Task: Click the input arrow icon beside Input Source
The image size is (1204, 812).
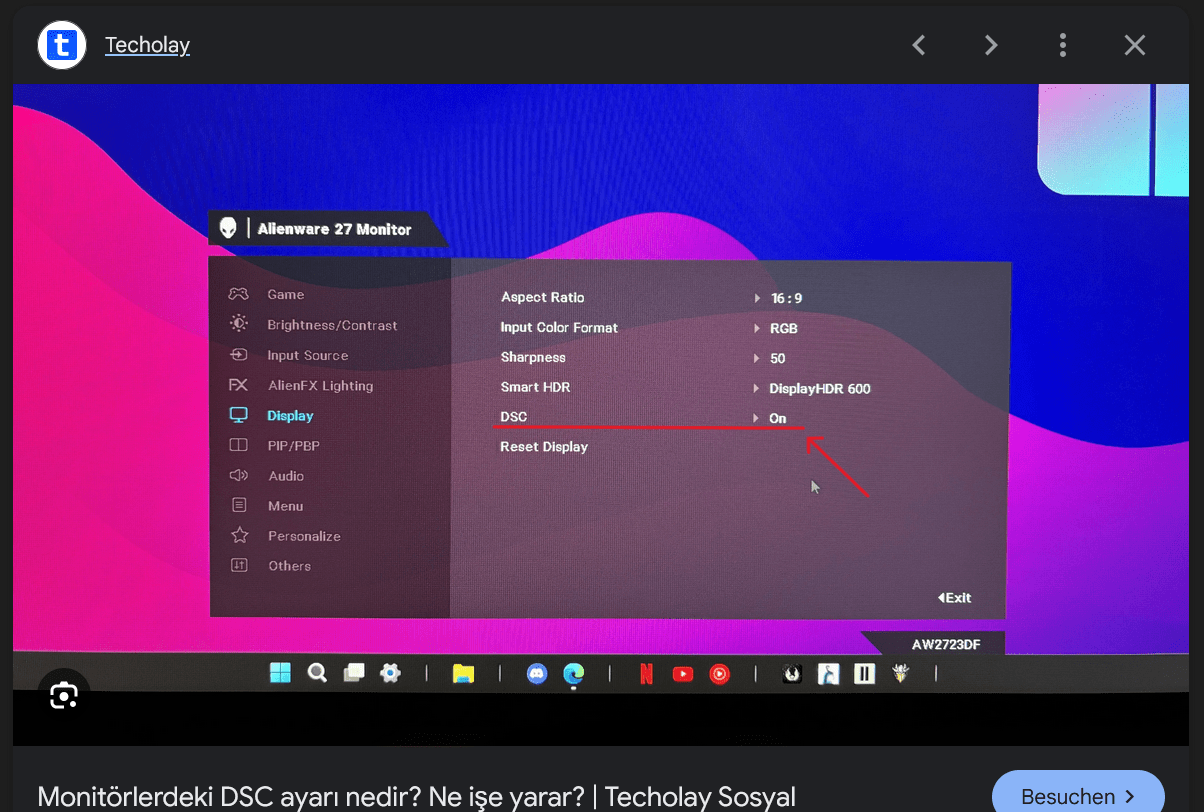Action: (238, 354)
